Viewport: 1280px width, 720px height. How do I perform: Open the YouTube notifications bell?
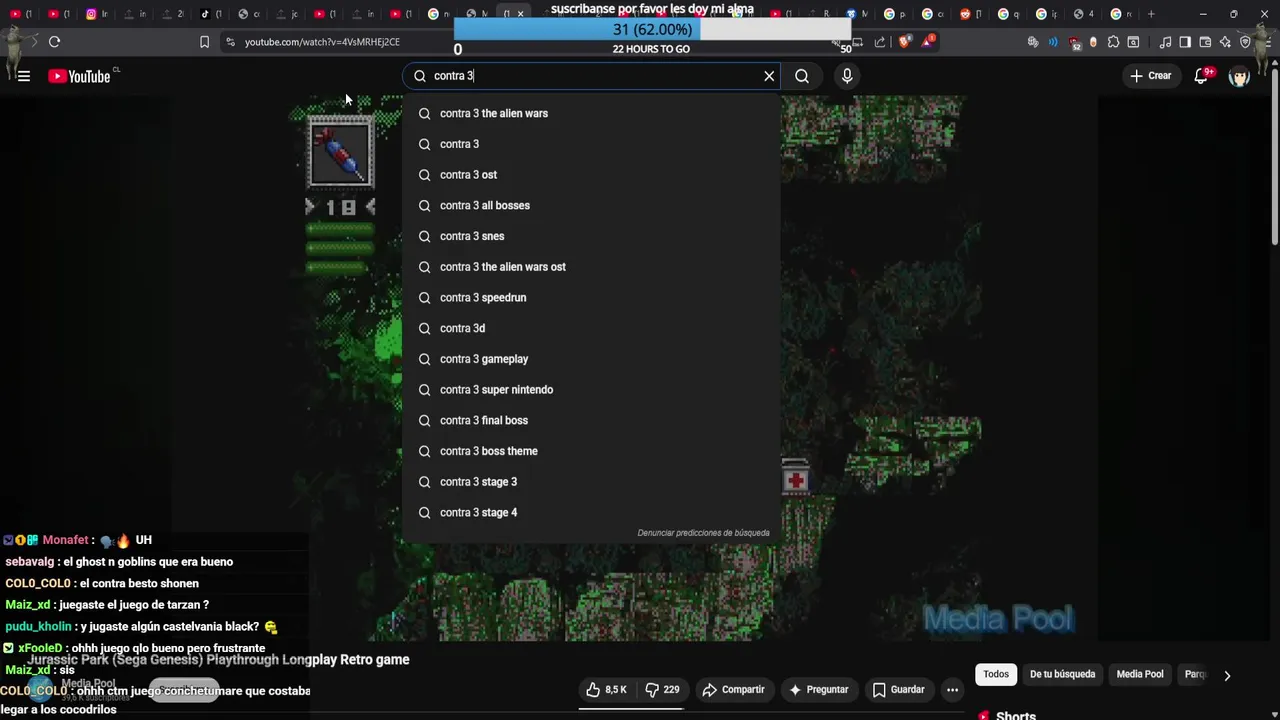1202,76
